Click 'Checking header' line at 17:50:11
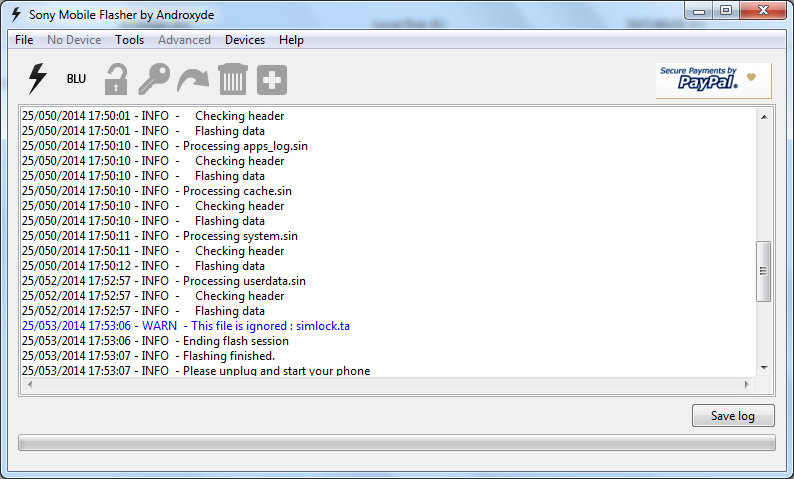This screenshot has width=794, height=479. [153, 251]
